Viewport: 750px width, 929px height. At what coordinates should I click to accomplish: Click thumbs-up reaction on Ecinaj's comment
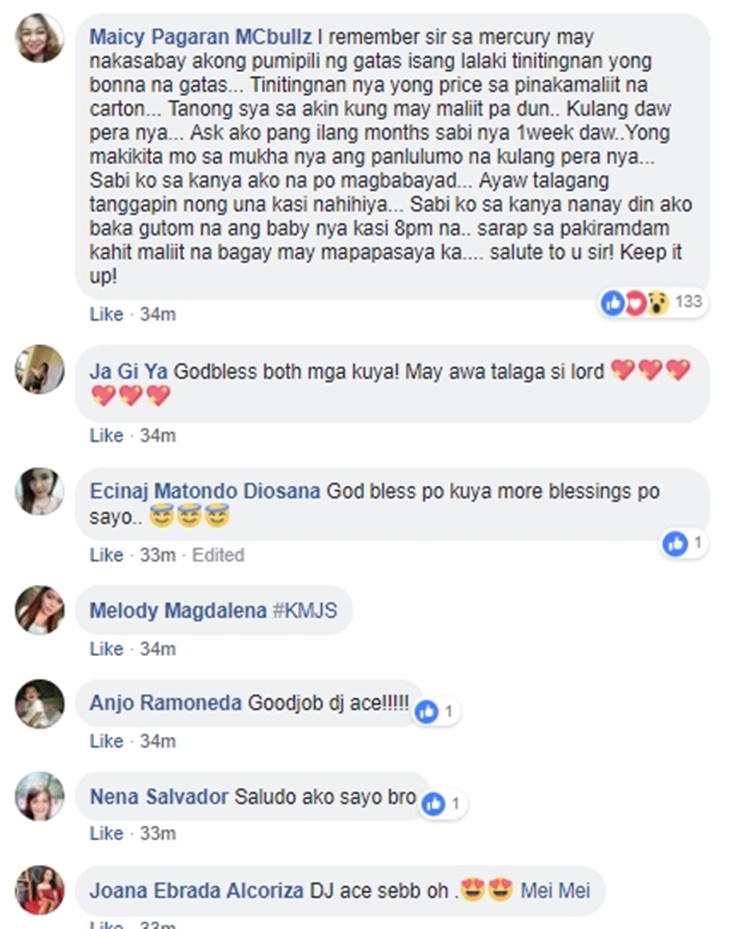(675, 543)
